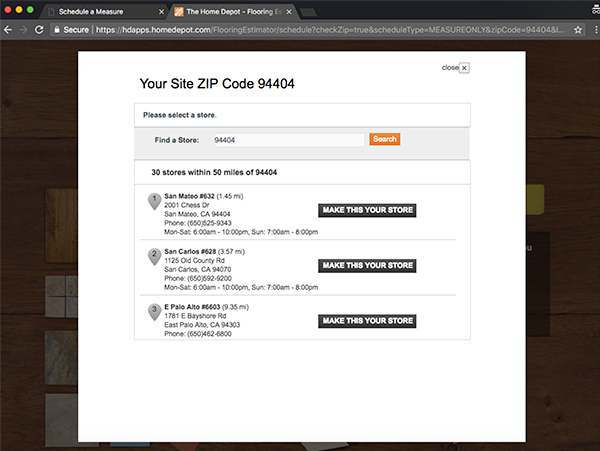The width and height of the screenshot is (600, 451).
Task: Click the 30 stores within 50 miles heading
Action: click(x=214, y=173)
